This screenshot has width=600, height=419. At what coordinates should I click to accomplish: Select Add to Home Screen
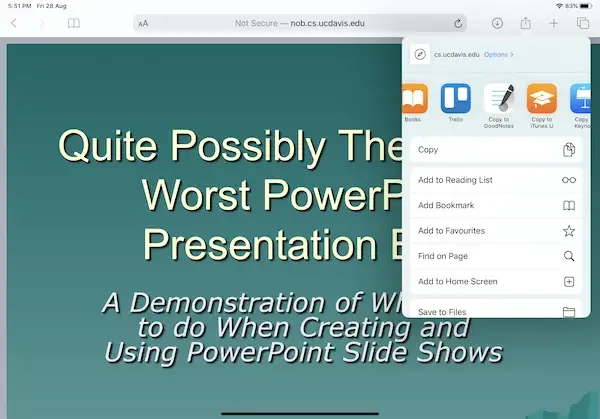tap(496, 282)
